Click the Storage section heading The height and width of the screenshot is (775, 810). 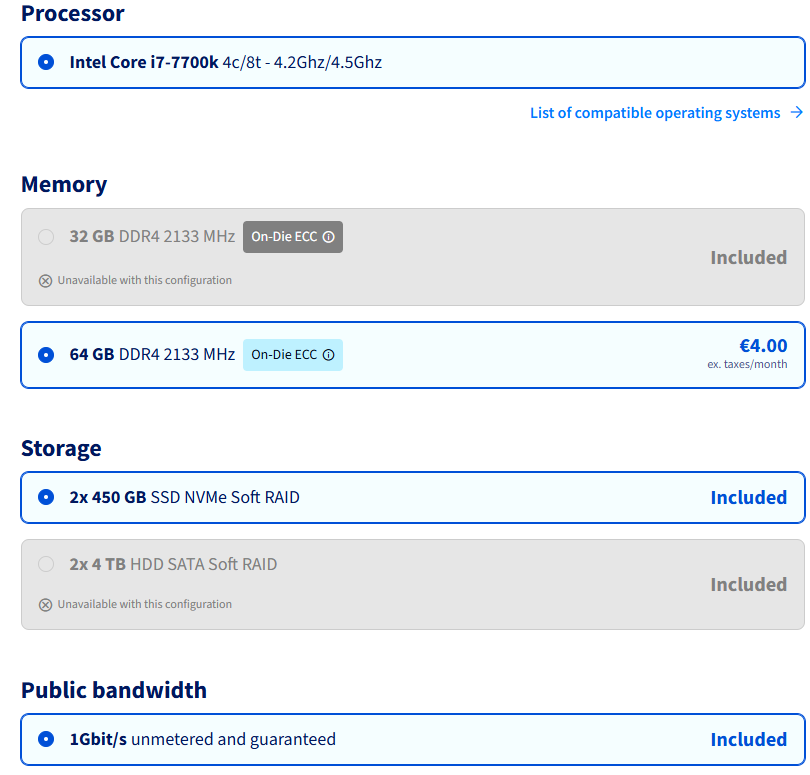pos(61,448)
